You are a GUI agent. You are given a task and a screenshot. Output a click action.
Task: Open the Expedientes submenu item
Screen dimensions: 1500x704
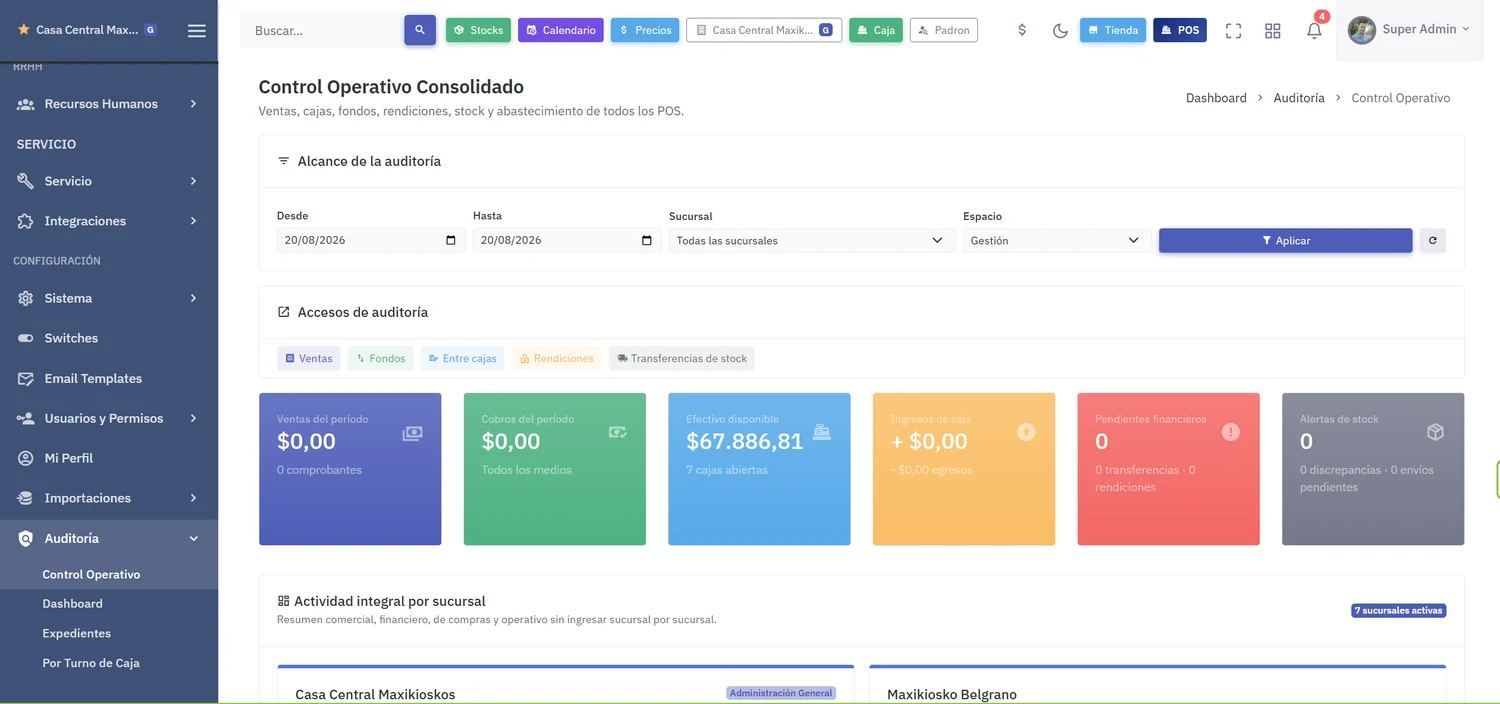click(76, 633)
